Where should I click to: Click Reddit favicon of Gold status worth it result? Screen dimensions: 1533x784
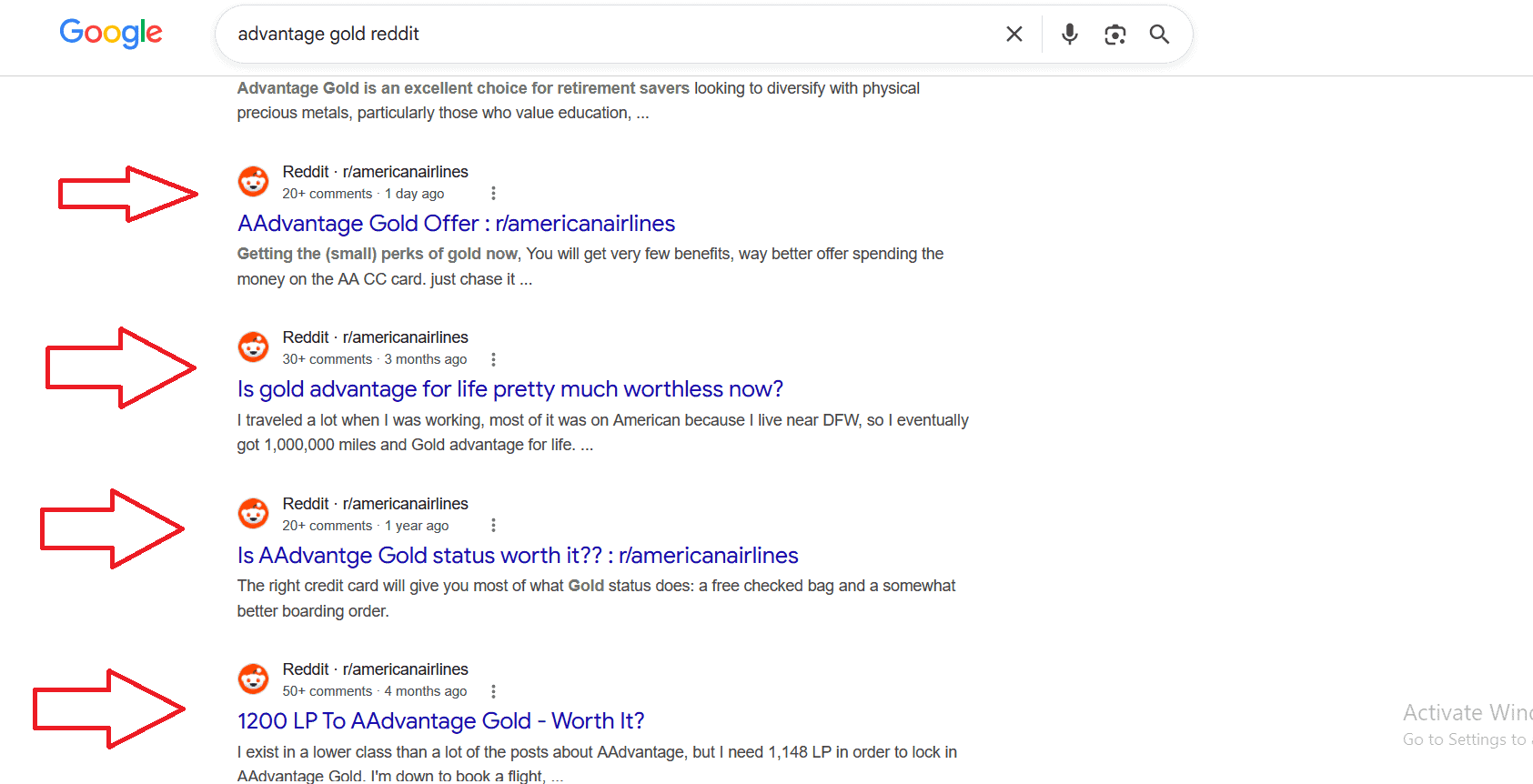pos(253,514)
